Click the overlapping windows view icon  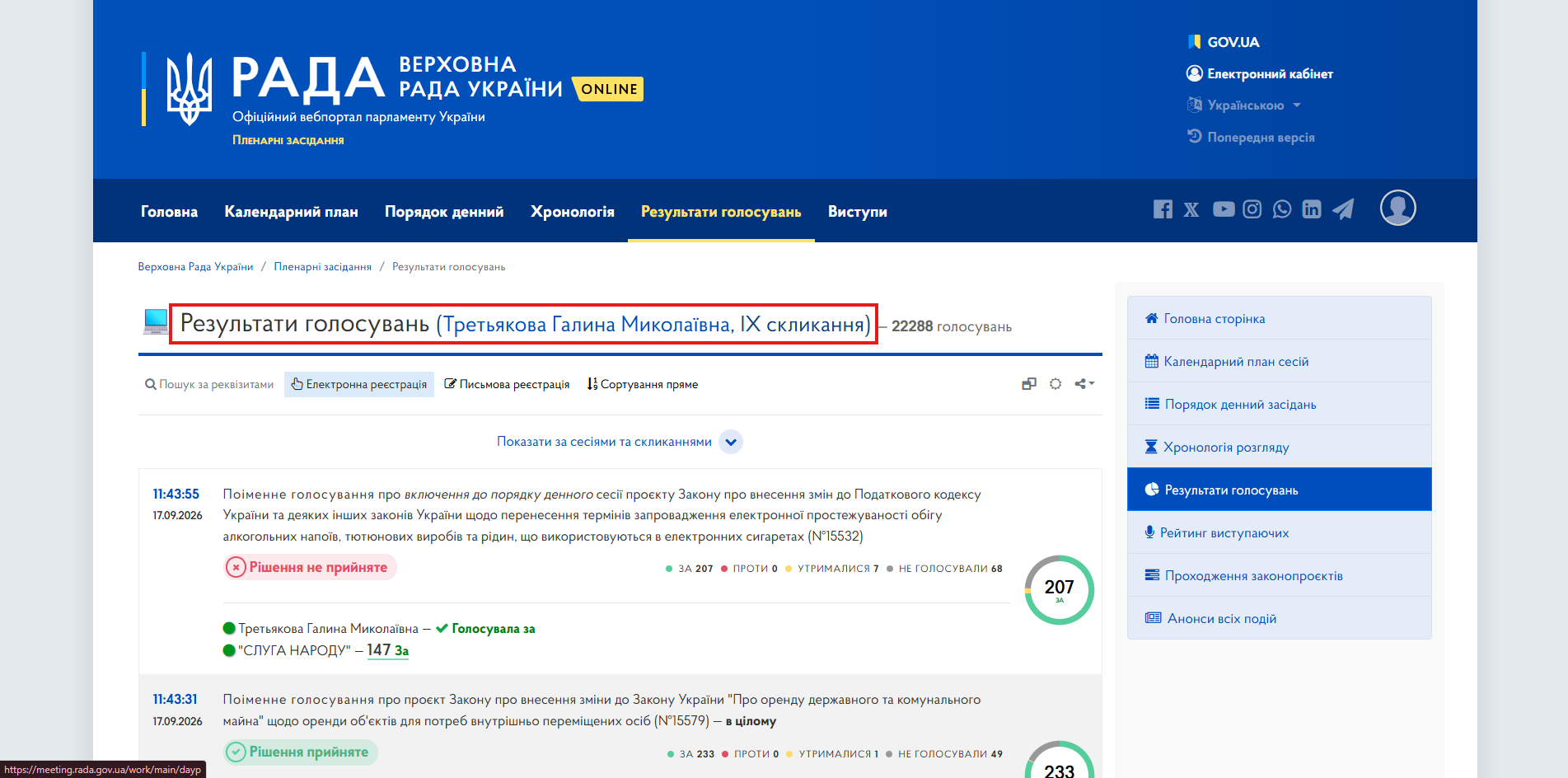(1029, 384)
